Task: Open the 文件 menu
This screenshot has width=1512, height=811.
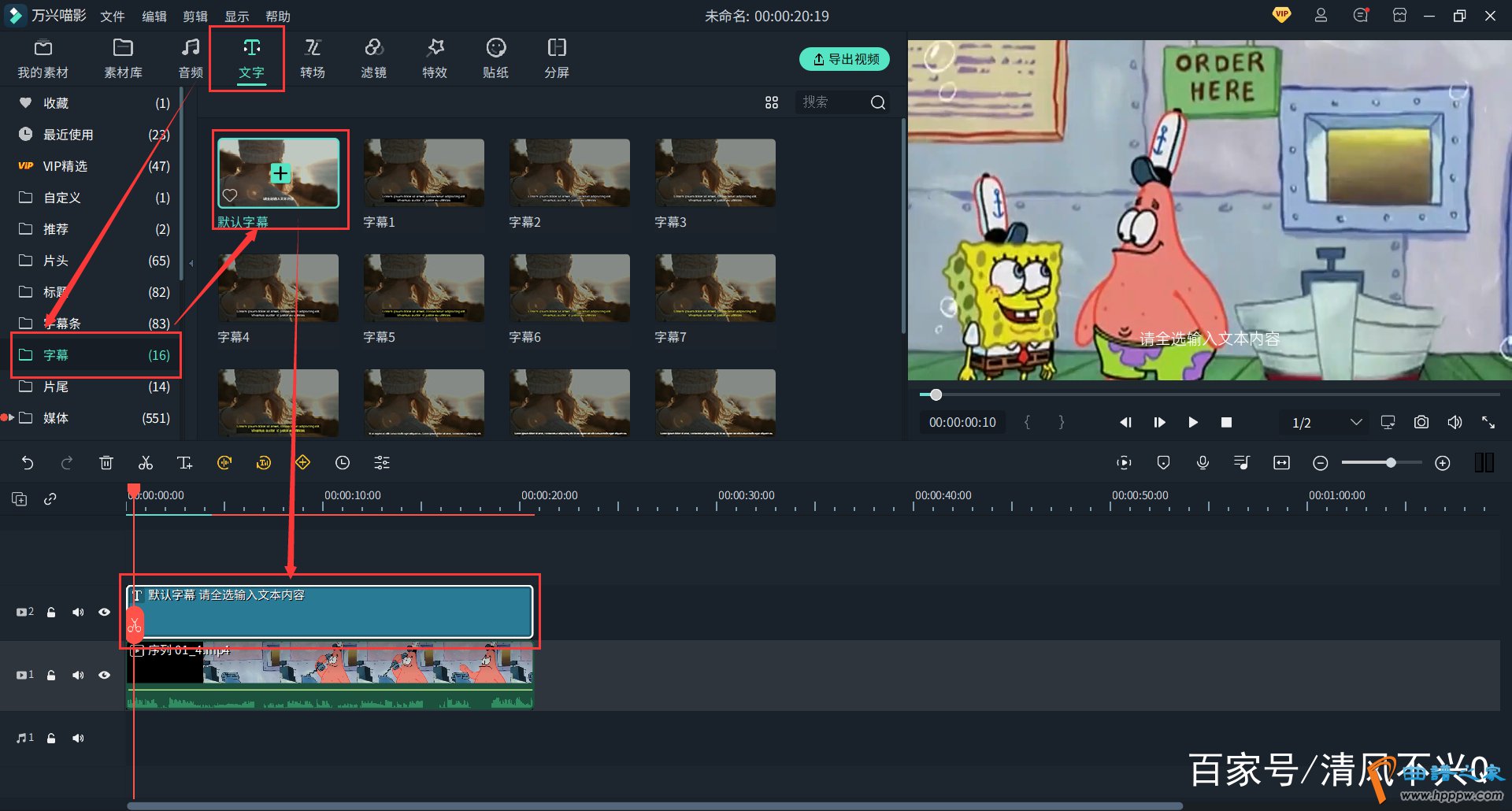Action: (113, 17)
